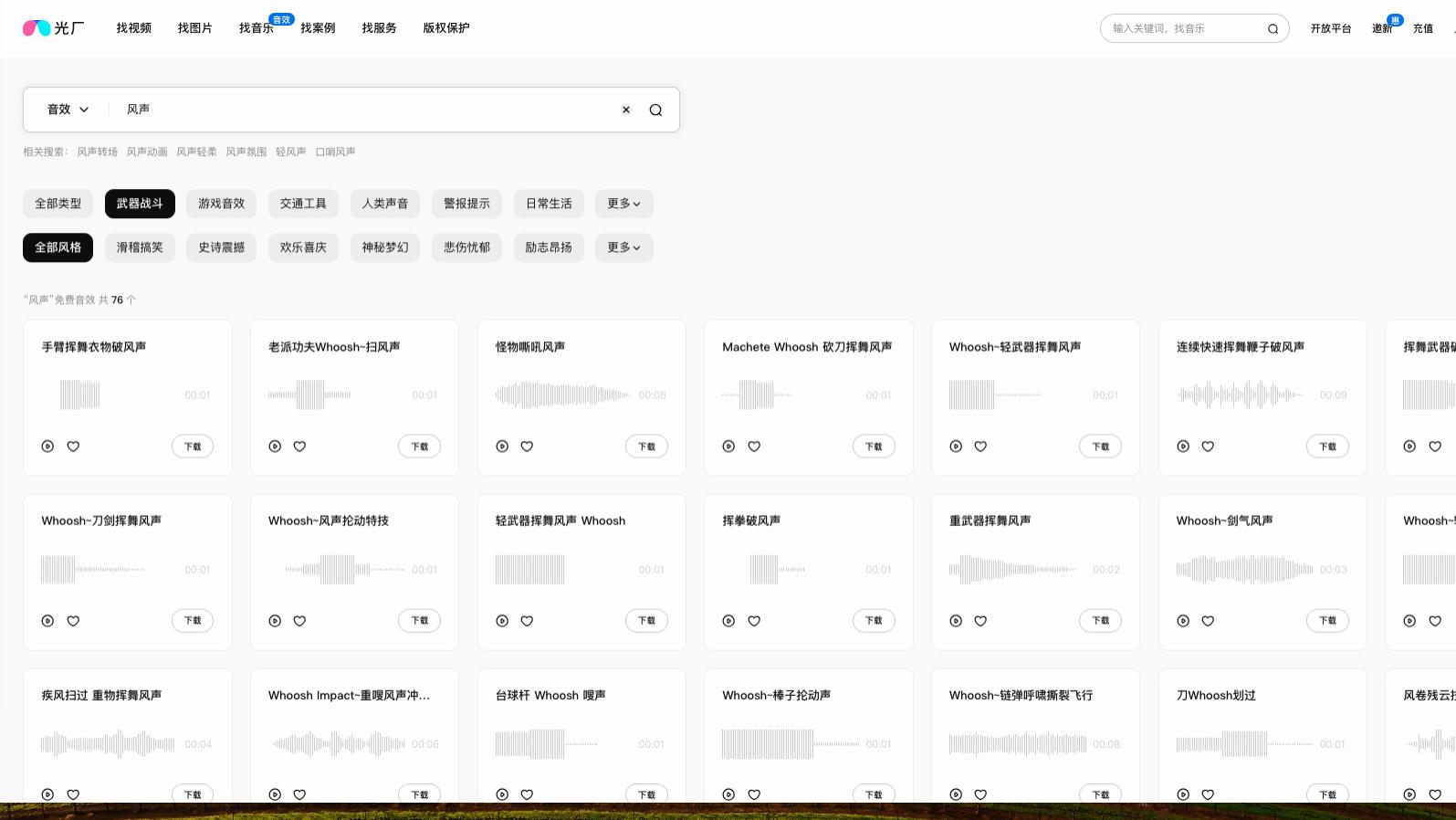Open 开放平台 link
The height and width of the screenshot is (820, 1456).
(x=1331, y=28)
